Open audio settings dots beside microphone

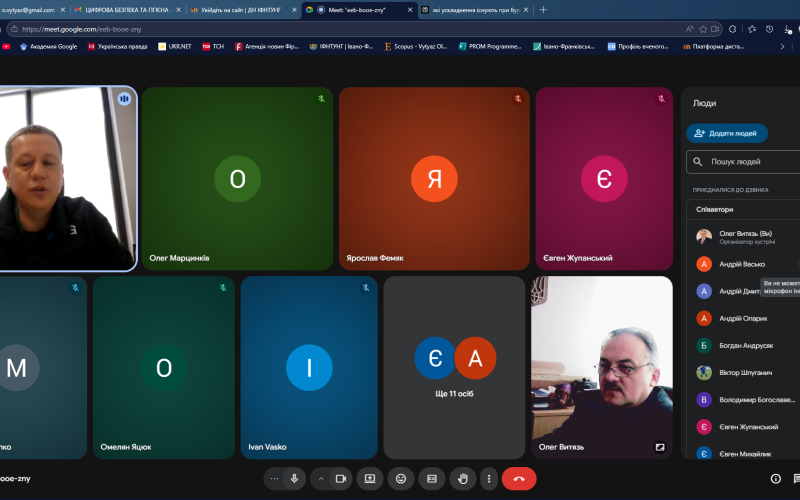point(274,479)
